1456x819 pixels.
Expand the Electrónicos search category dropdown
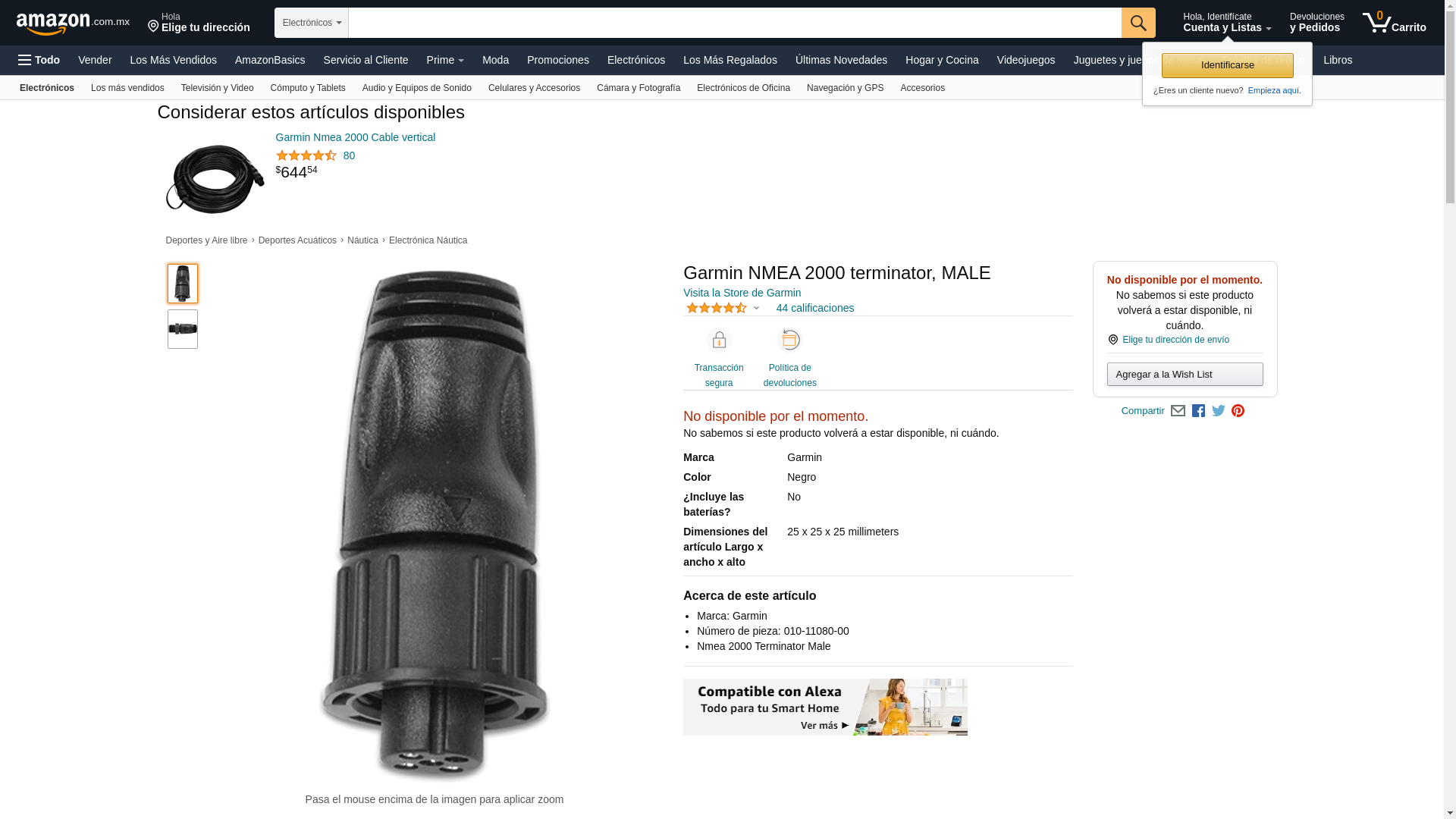click(x=312, y=23)
